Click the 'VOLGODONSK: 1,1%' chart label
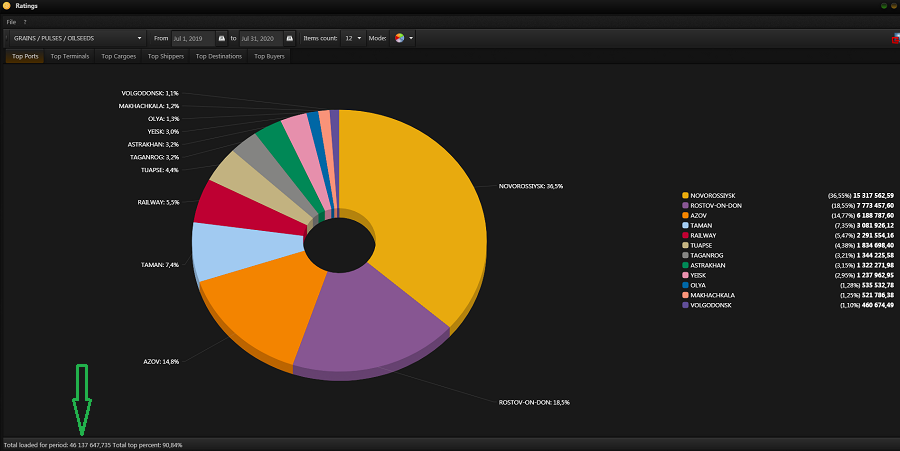Screen dimensions: 900x451 pos(150,93)
